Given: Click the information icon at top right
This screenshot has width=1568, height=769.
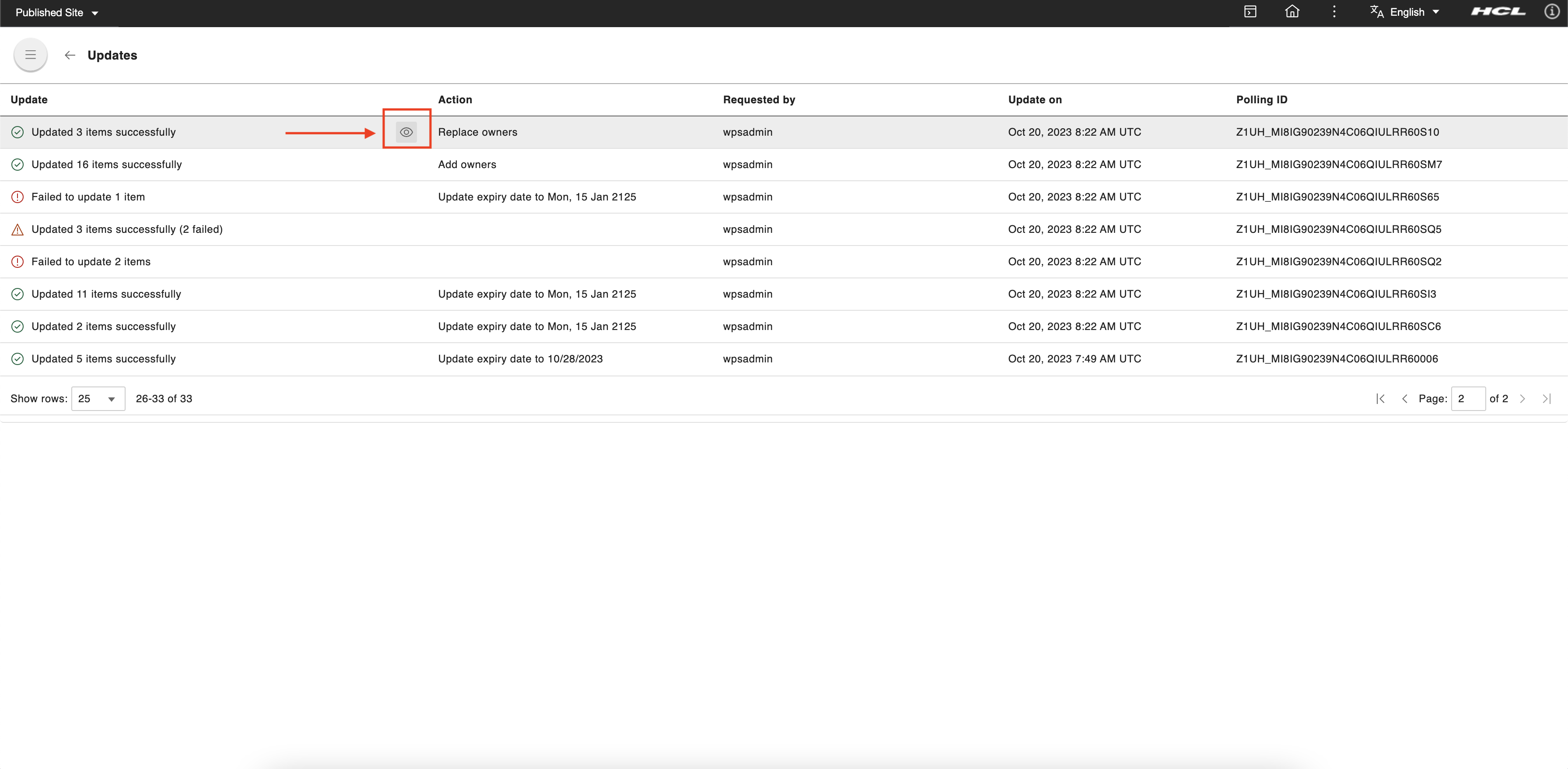Looking at the screenshot, I should click(x=1551, y=12).
